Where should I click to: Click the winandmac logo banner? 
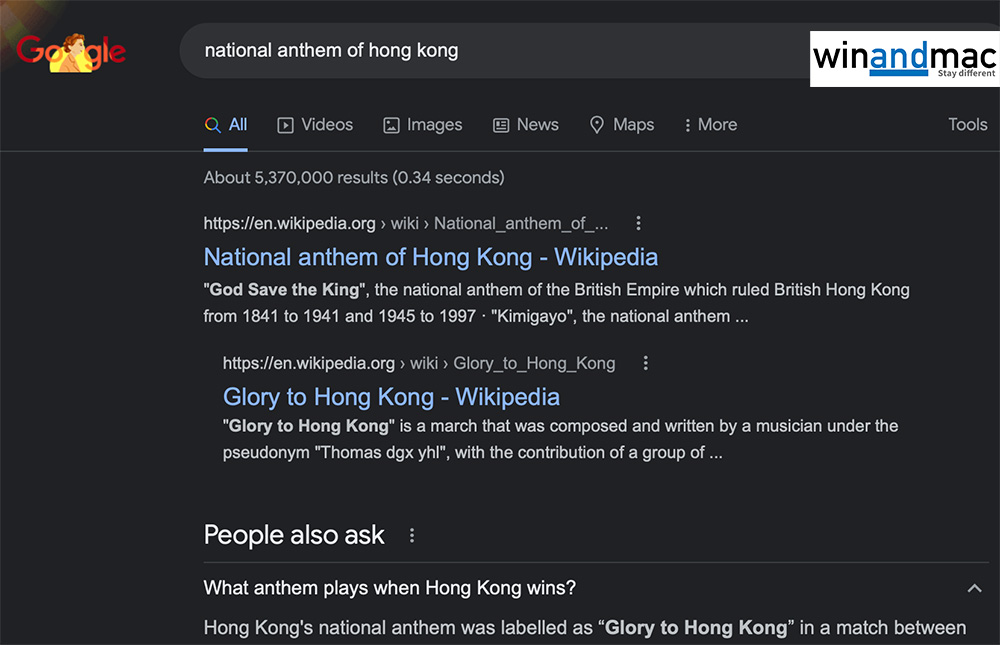(904, 58)
